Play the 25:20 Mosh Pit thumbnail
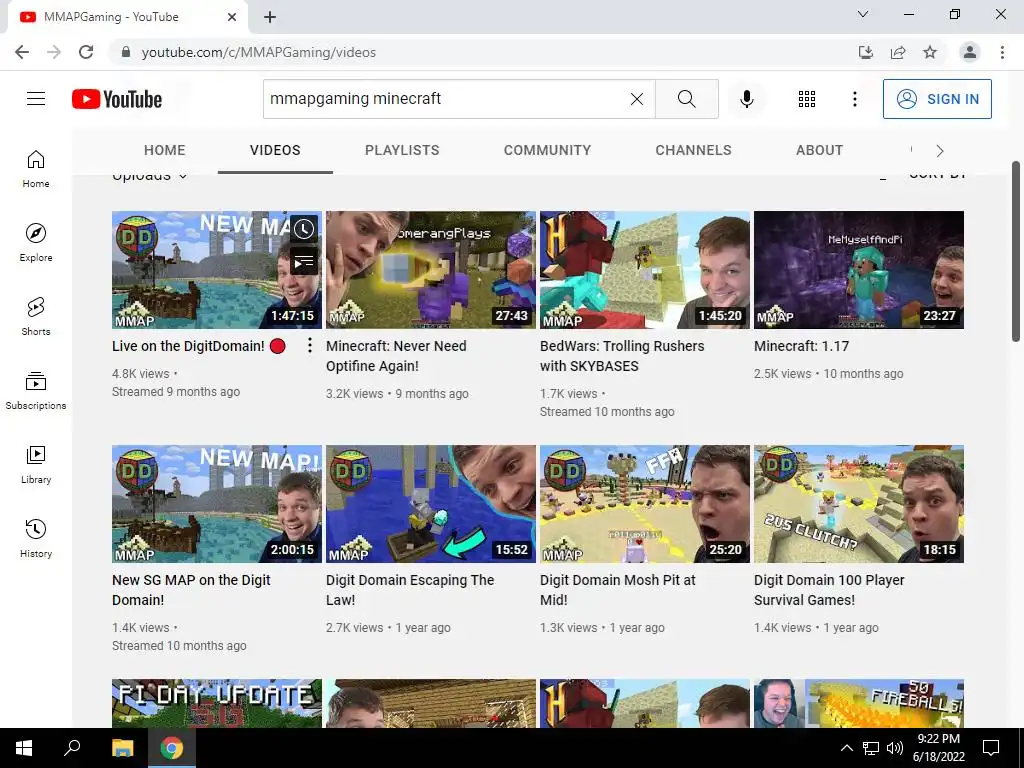Screen dimensions: 1024x768 tap(645, 504)
